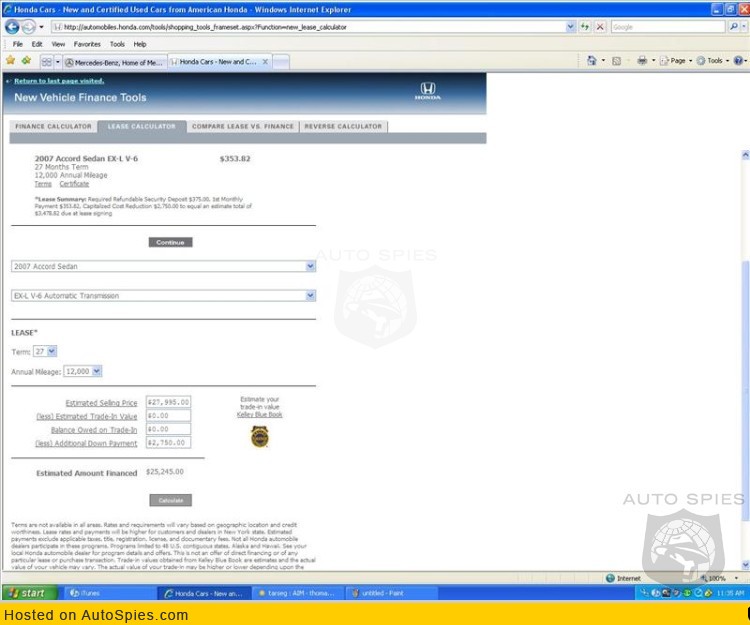Click the Continue button
Screen dimensions: 750x625
point(170,242)
